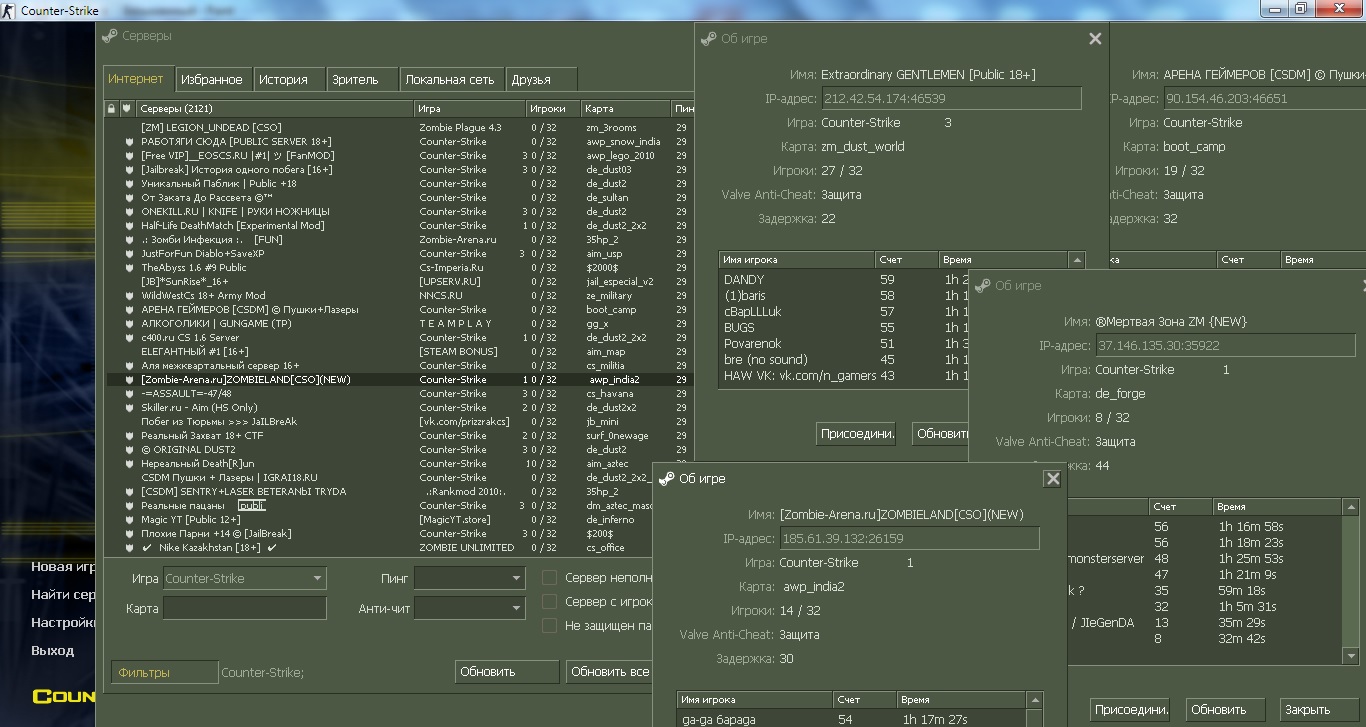Open the Друзья tab
The image size is (1366, 727).
click(x=542, y=80)
